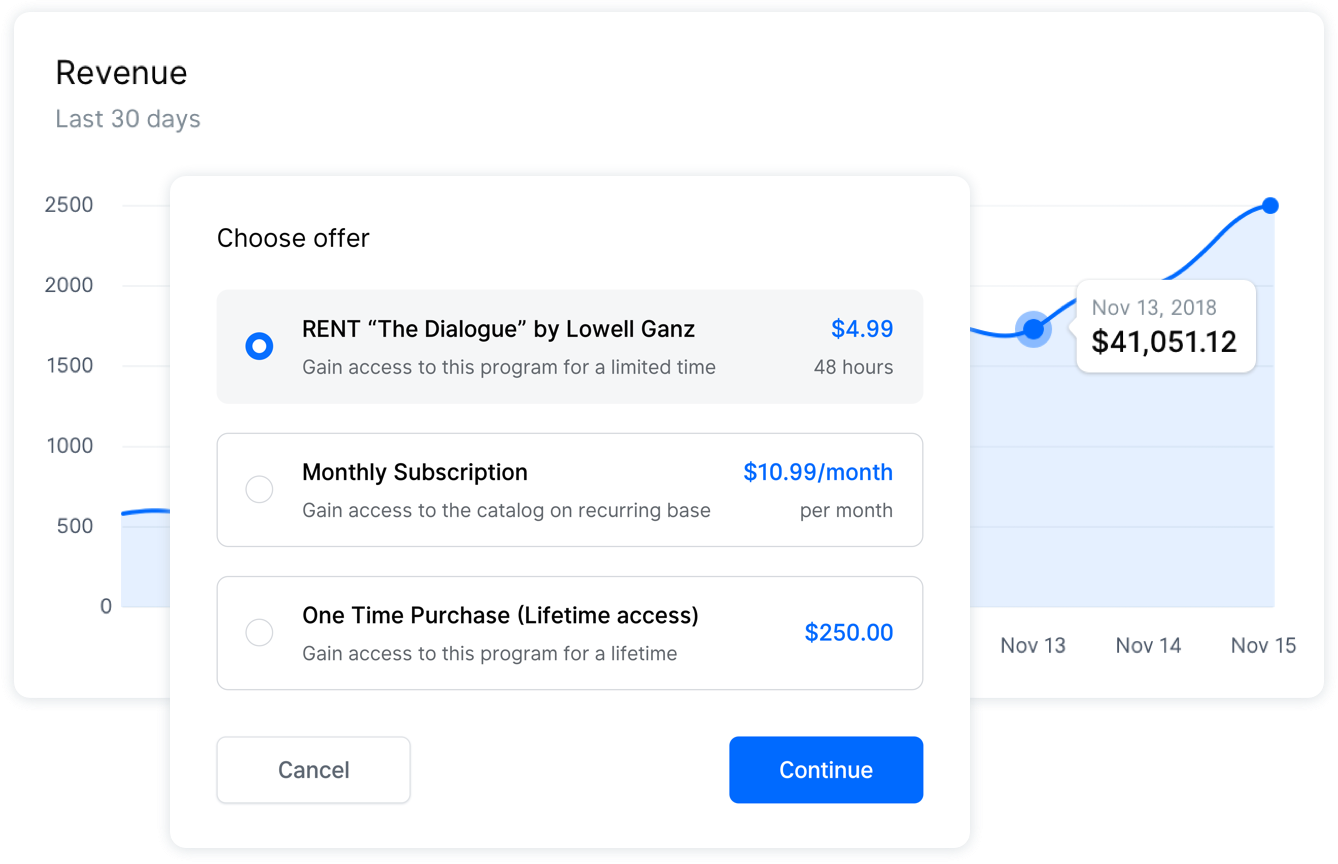Click the chart endpoint dot at Nov 15

click(1270, 206)
